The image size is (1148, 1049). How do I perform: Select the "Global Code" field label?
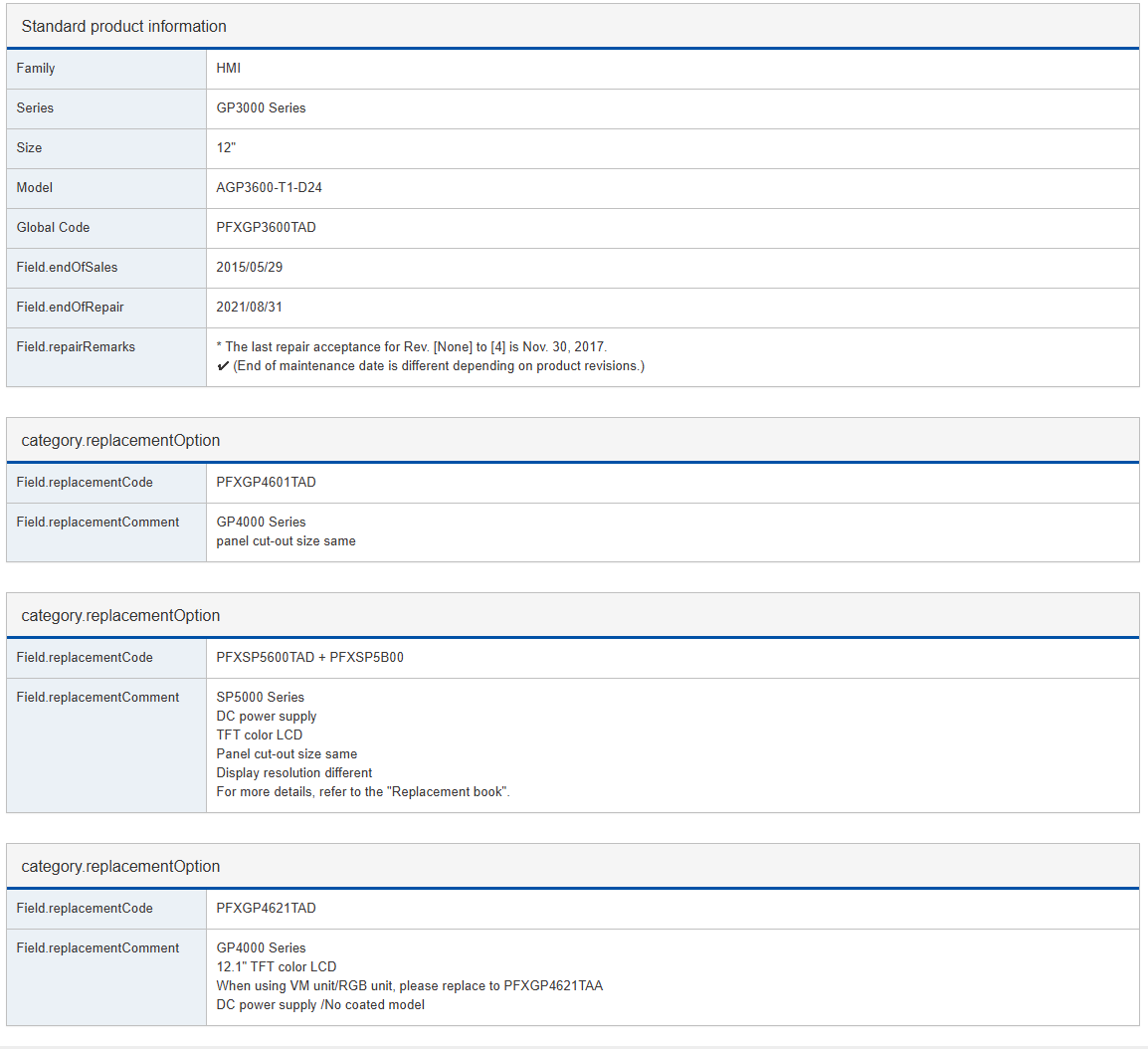pos(54,227)
